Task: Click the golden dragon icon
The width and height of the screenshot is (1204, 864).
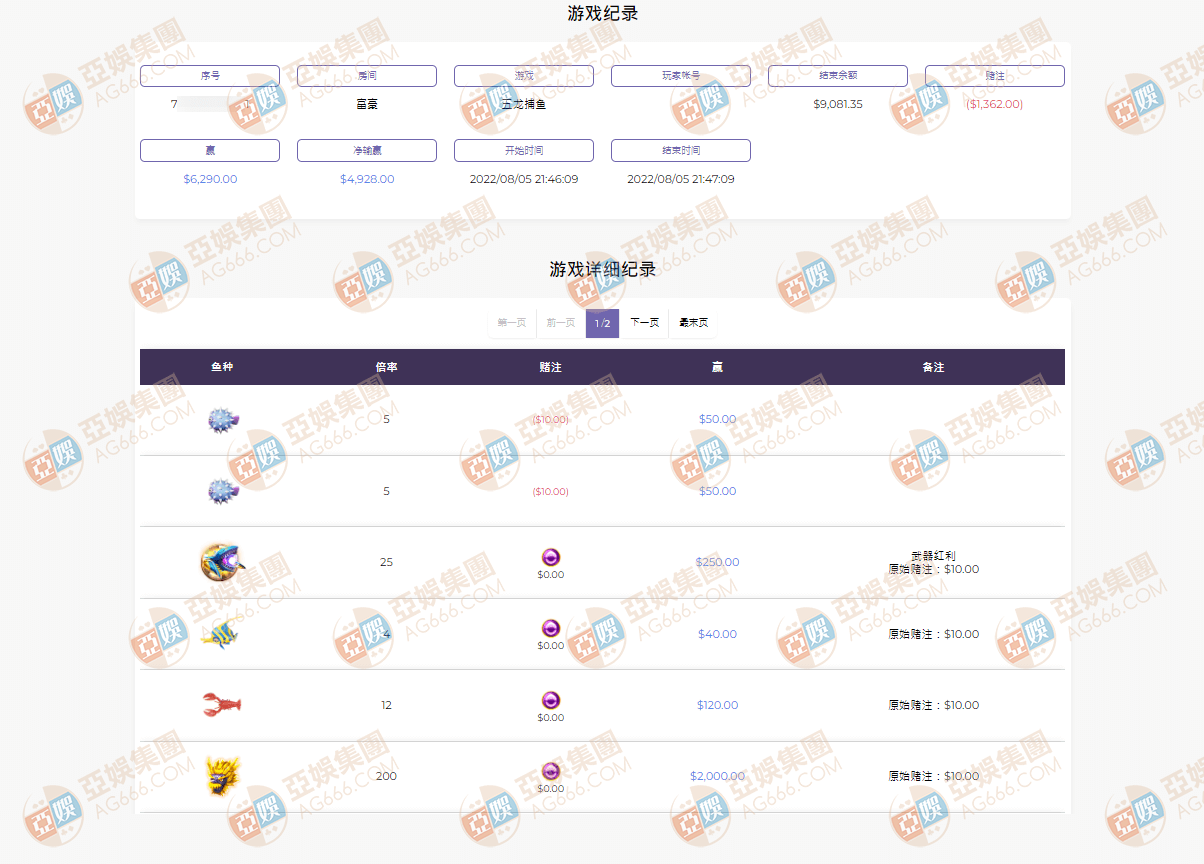Action: [x=222, y=776]
